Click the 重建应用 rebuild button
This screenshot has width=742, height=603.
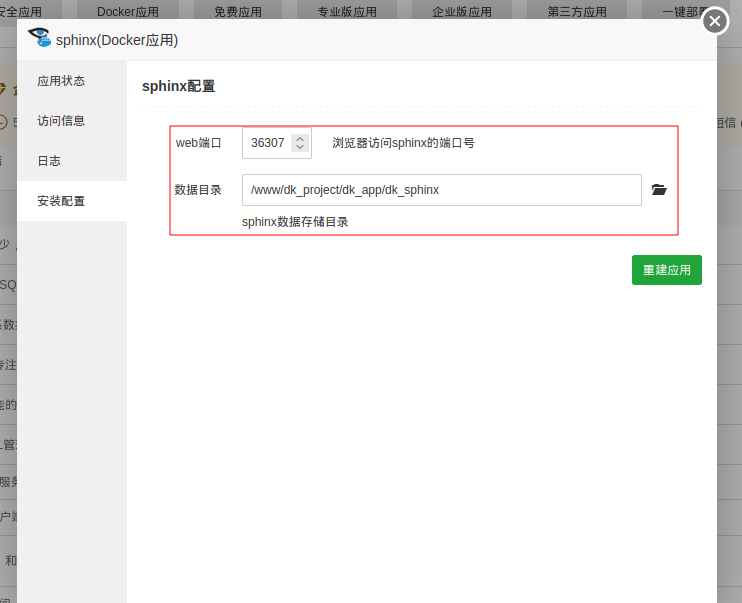(666, 270)
